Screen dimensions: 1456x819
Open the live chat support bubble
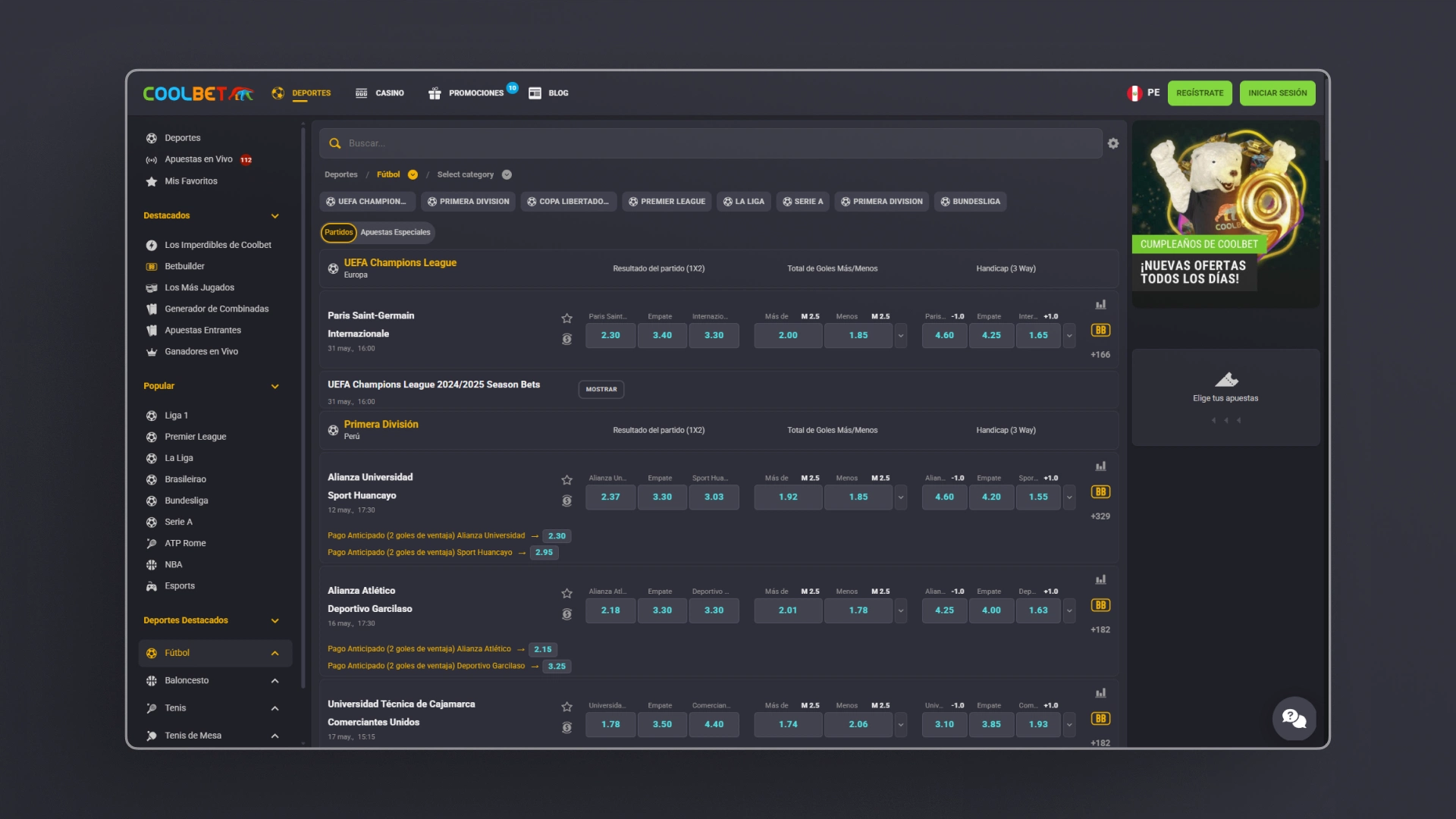click(x=1294, y=718)
